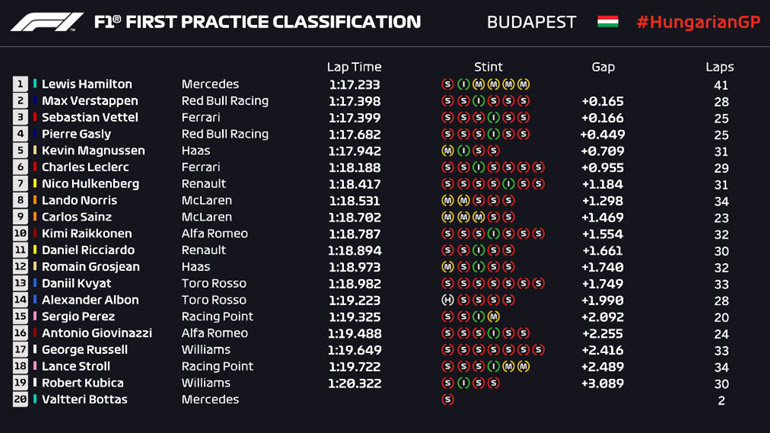The width and height of the screenshot is (770, 433).
Task: Click the medium tyre in Perez's stint
Action: coord(493,317)
